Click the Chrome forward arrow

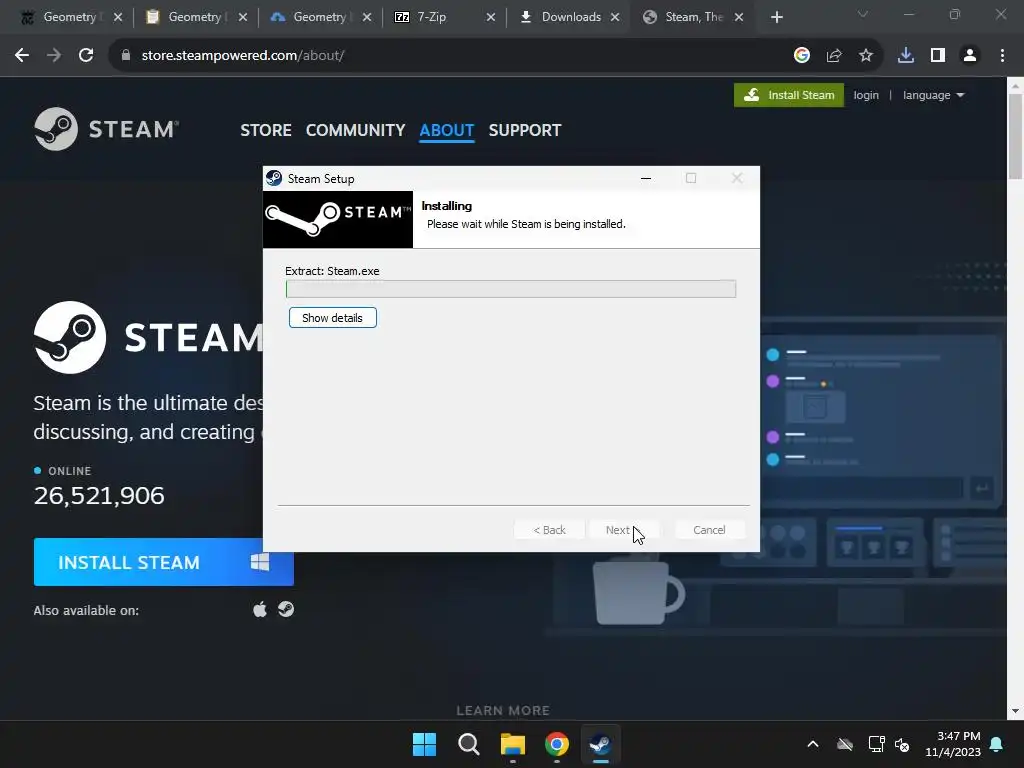click(54, 56)
